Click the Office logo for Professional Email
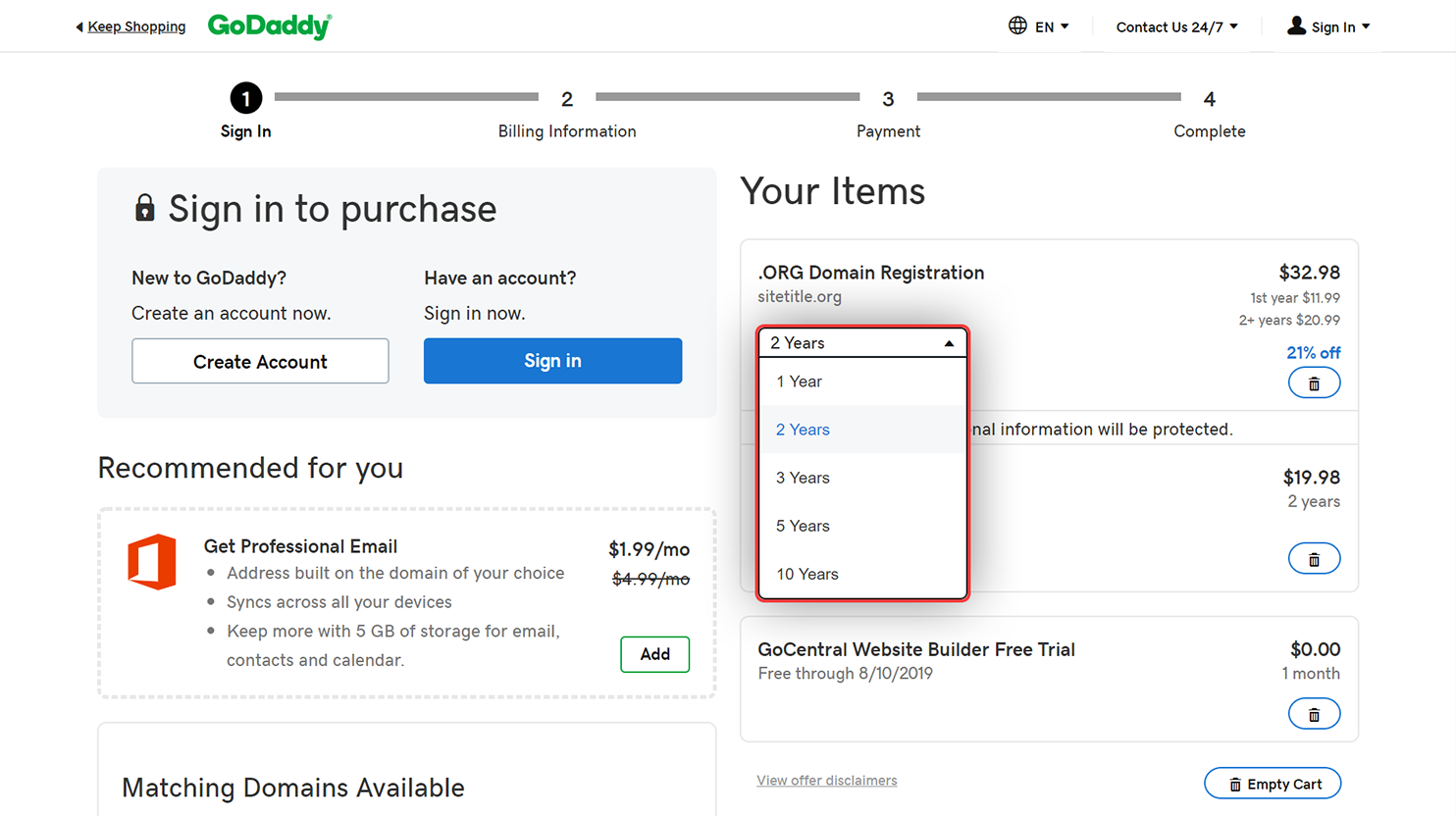The width and height of the screenshot is (1456, 816). pyautogui.click(x=152, y=562)
